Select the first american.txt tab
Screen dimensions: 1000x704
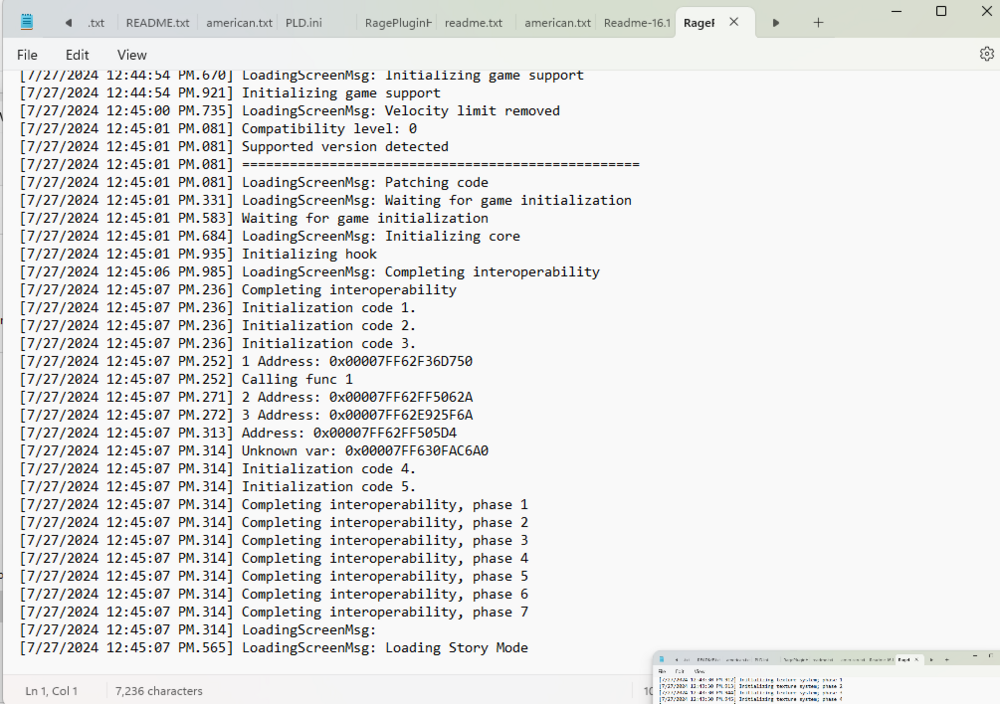tap(239, 23)
